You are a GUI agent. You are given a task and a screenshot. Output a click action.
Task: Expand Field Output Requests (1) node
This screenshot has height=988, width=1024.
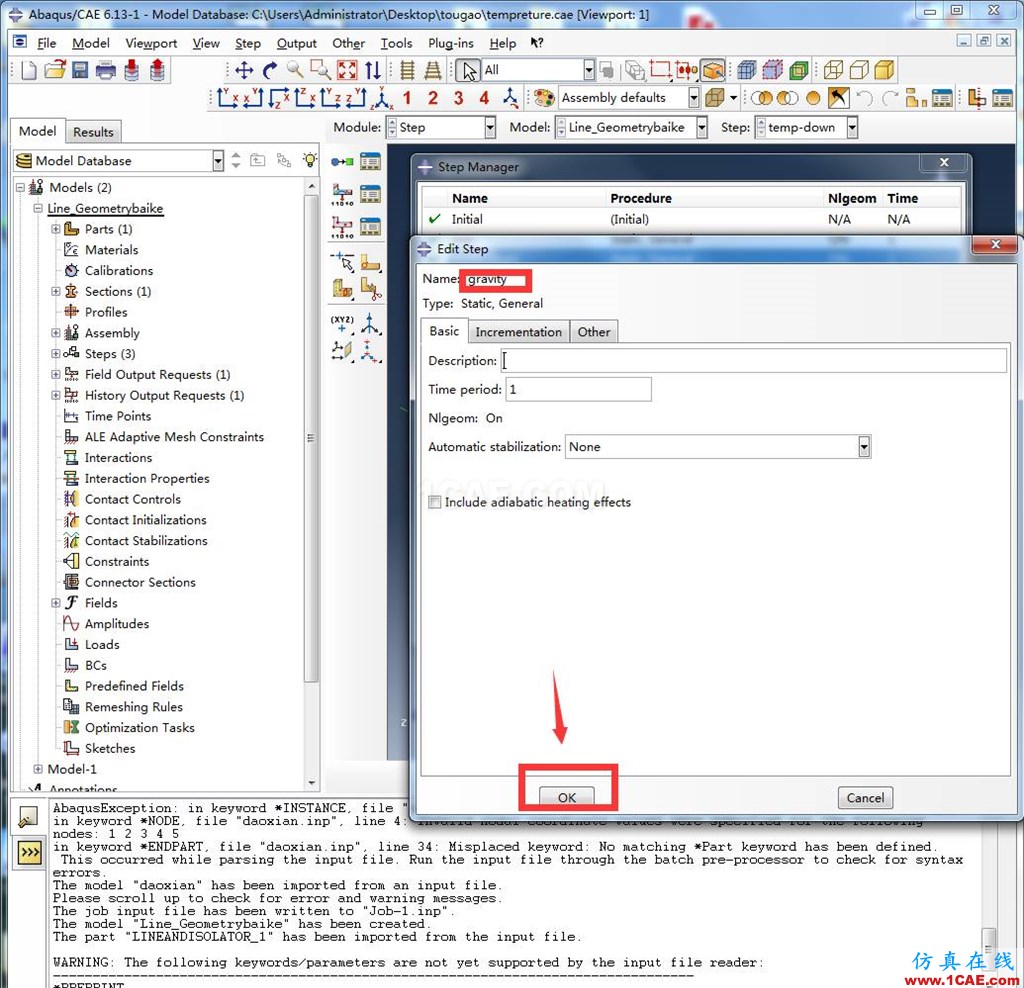point(56,375)
